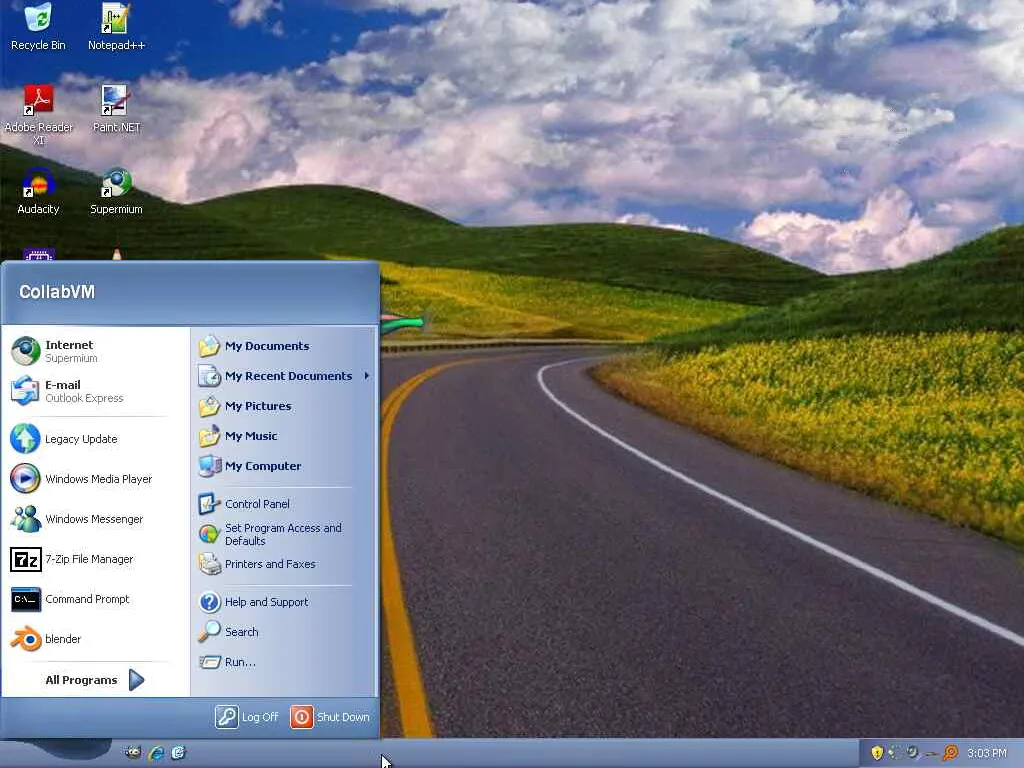Viewport: 1024px width, 768px height.
Task: Open E-mail Outlook Express entry
Action: click(x=95, y=391)
